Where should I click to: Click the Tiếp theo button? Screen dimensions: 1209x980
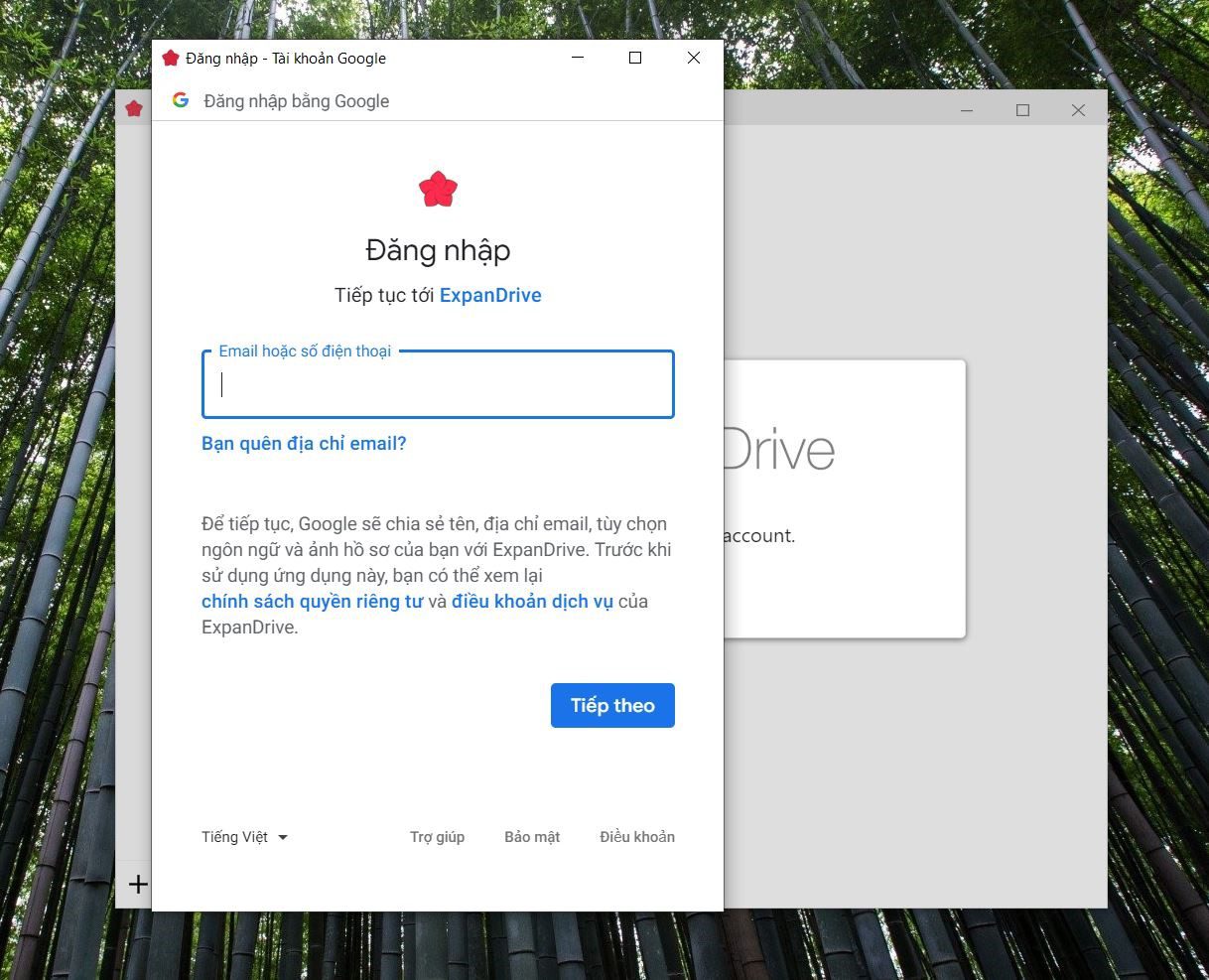click(612, 705)
